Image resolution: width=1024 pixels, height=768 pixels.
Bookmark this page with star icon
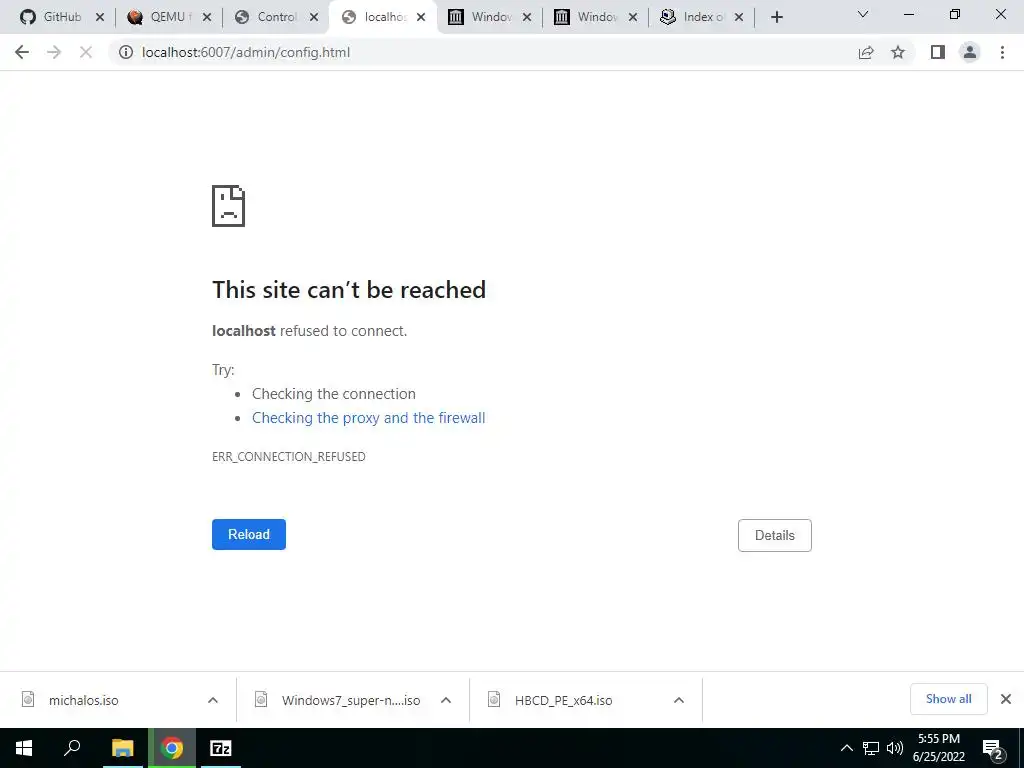click(898, 52)
